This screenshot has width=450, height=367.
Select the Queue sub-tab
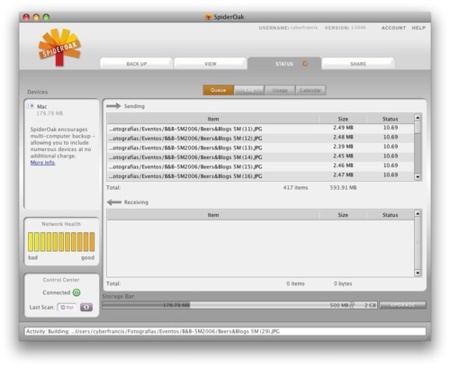point(218,90)
